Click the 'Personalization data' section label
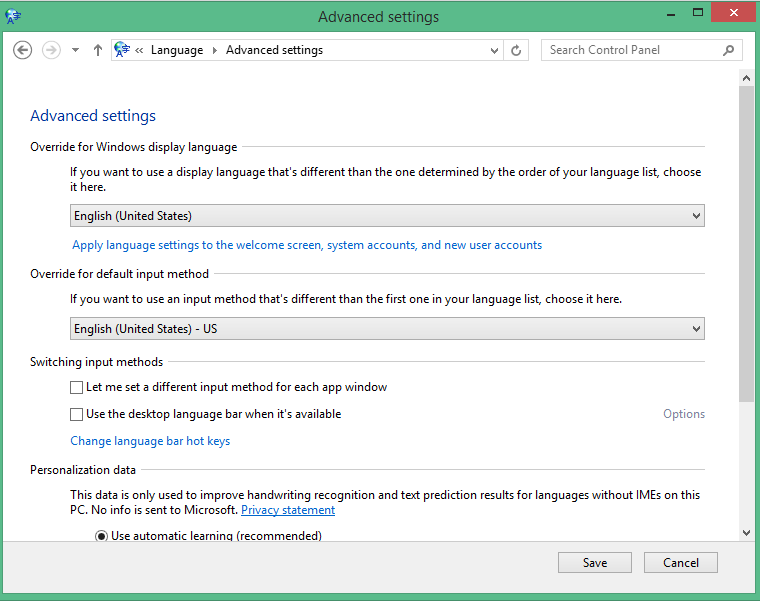The image size is (760, 601). (83, 470)
